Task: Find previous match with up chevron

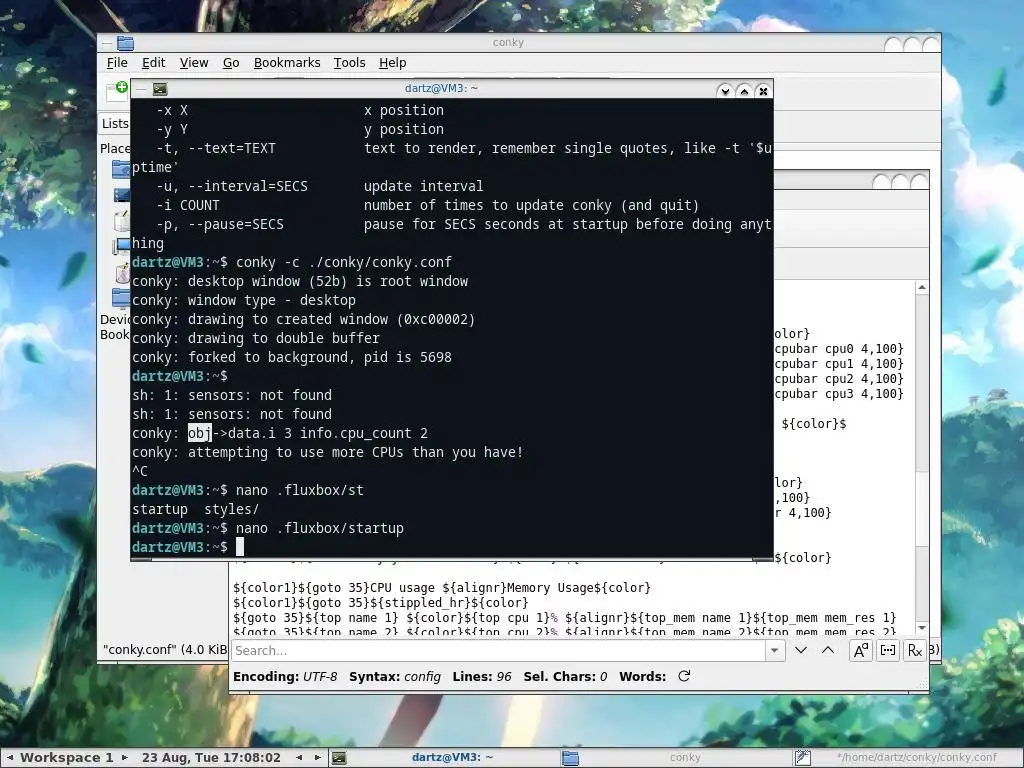Action: coord(827,650)
